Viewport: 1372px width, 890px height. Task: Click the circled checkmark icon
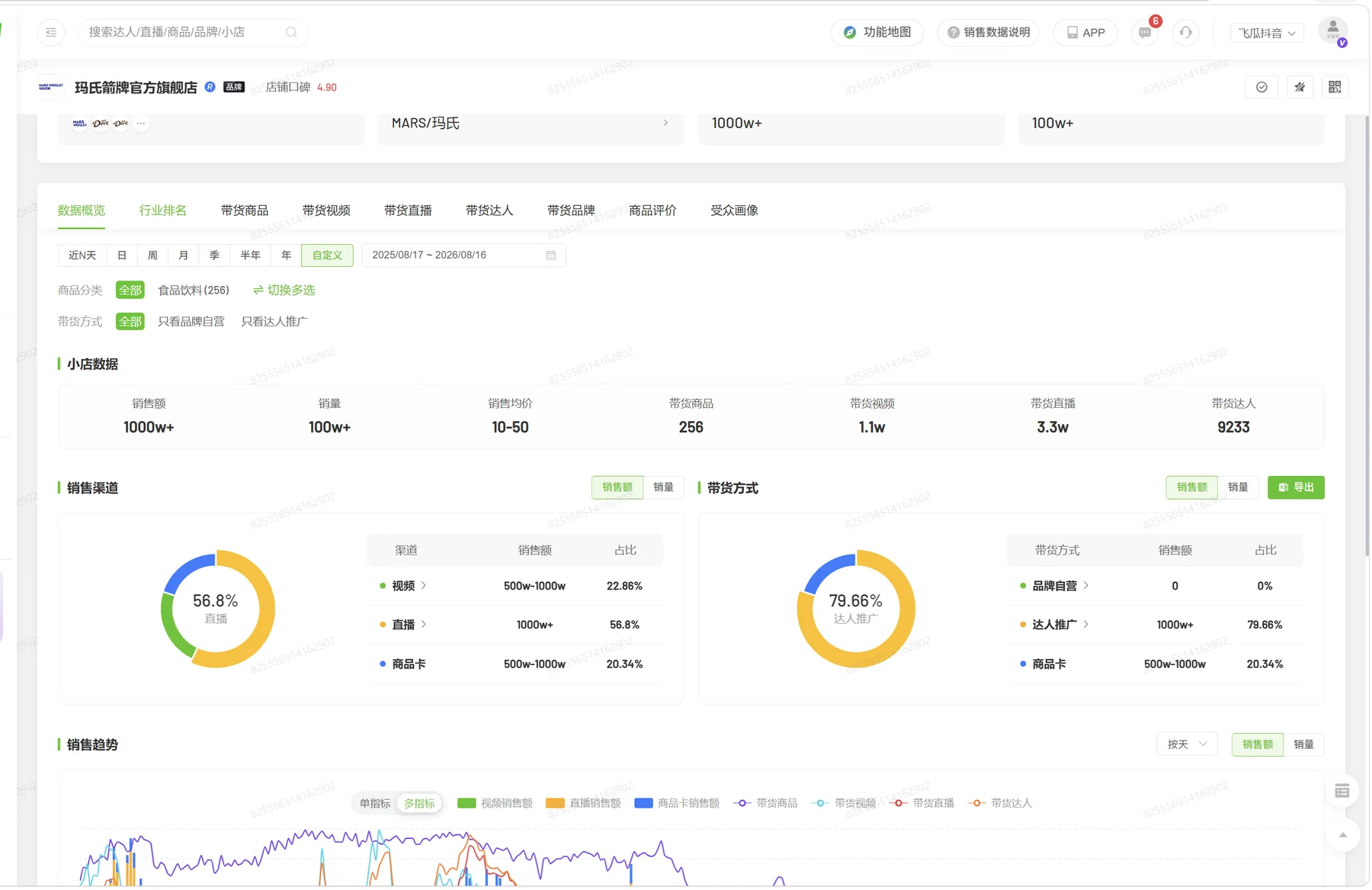coord(1261,87)
